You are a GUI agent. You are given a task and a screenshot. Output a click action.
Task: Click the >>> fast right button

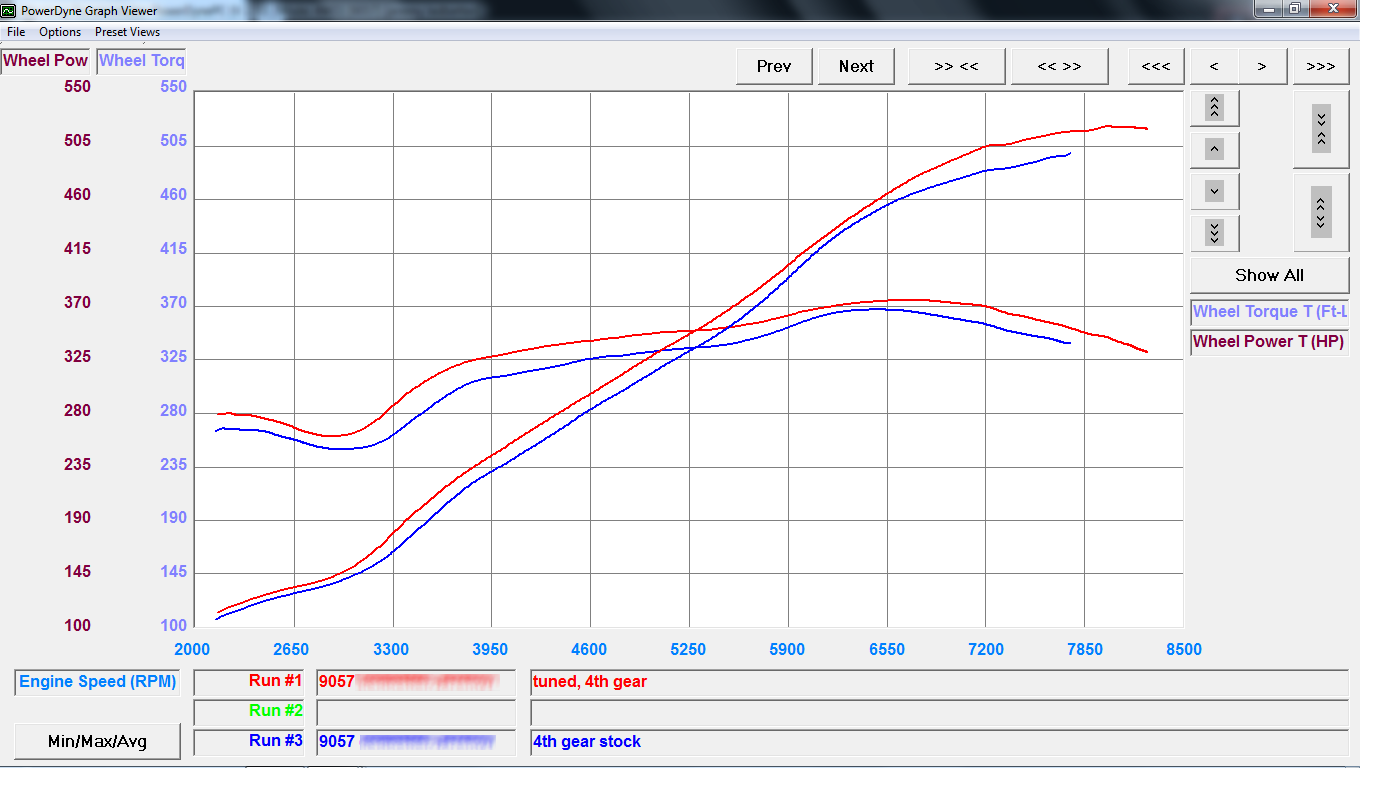(x=1320, y=66)
